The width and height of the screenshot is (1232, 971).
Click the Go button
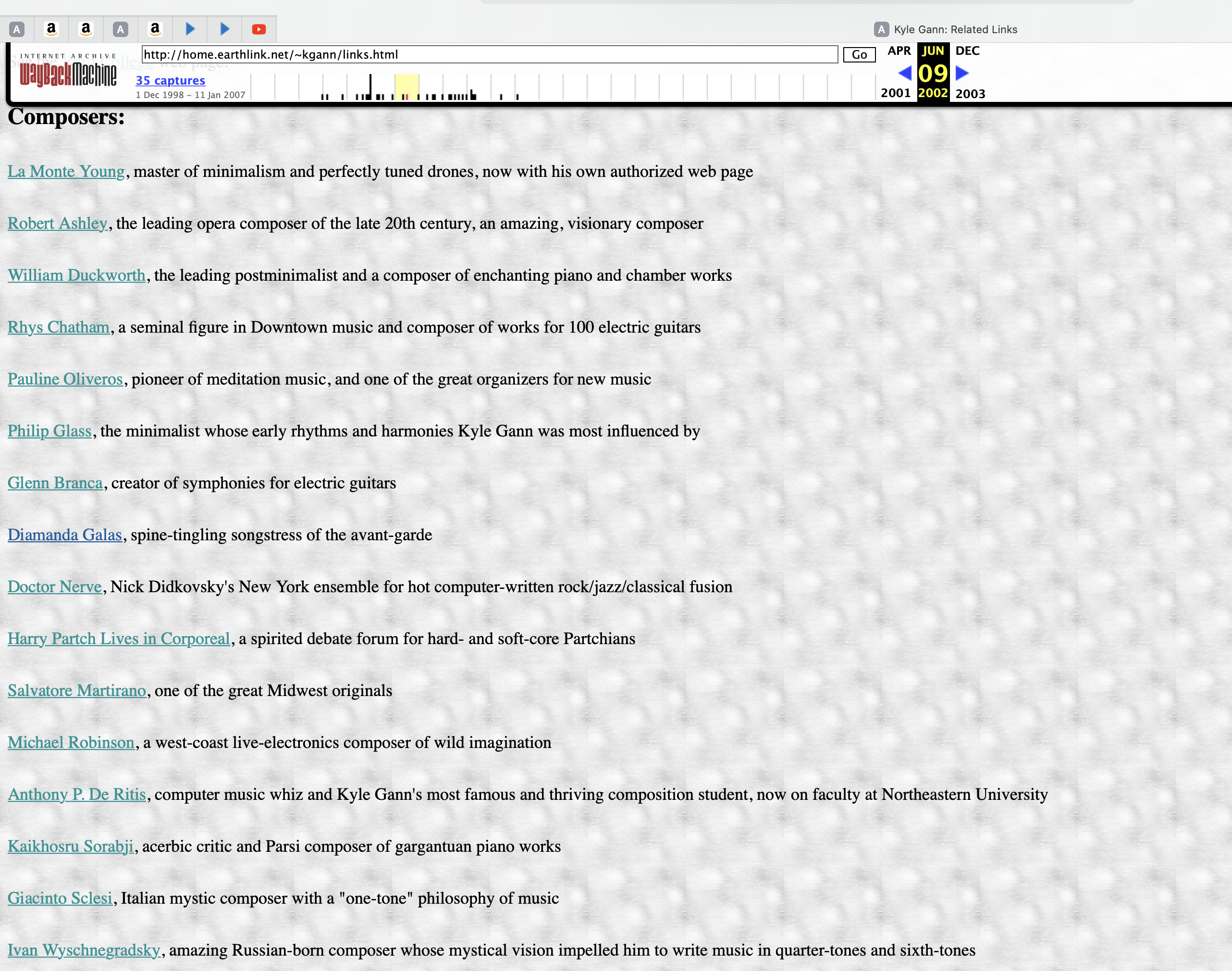point(859,55)
